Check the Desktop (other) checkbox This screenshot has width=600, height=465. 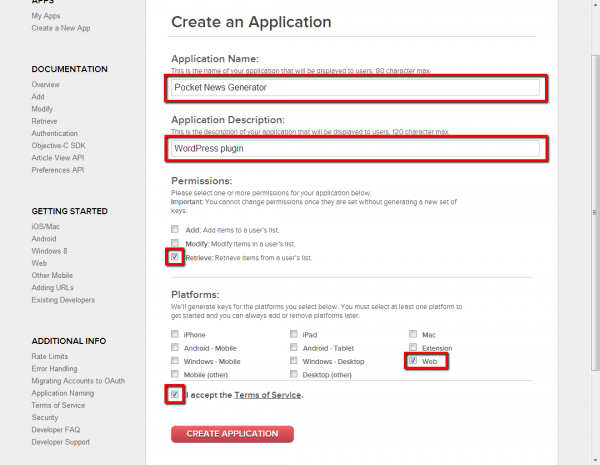(293, 374)
